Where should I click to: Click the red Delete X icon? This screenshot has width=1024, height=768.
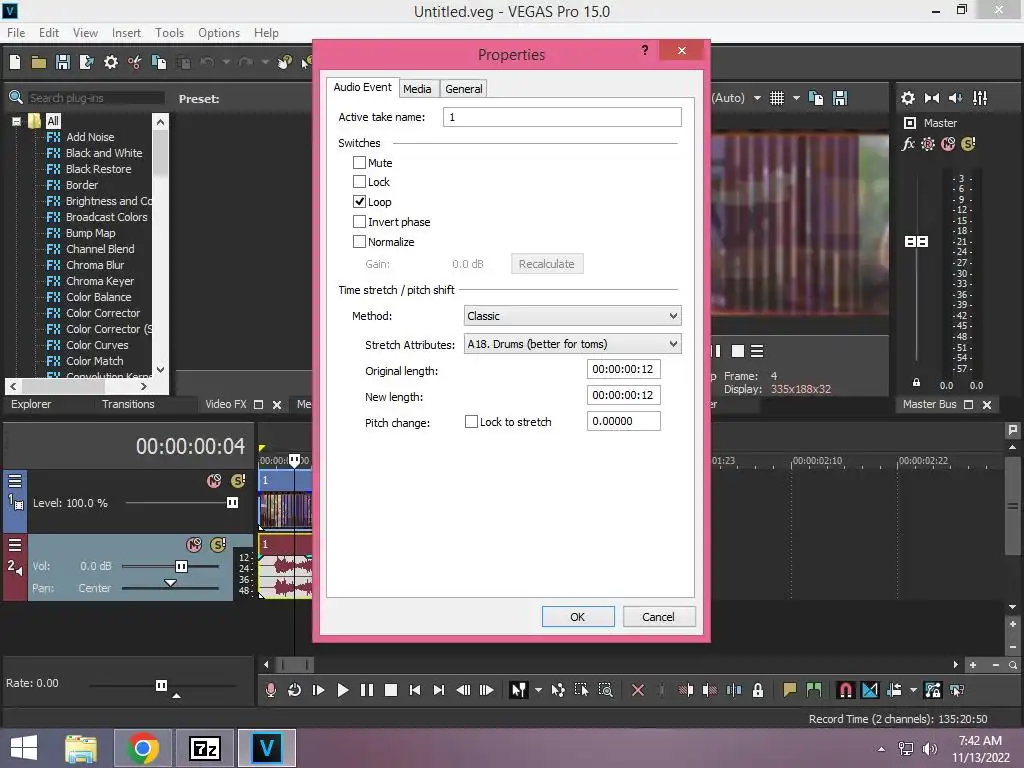(x=638, y=690)
